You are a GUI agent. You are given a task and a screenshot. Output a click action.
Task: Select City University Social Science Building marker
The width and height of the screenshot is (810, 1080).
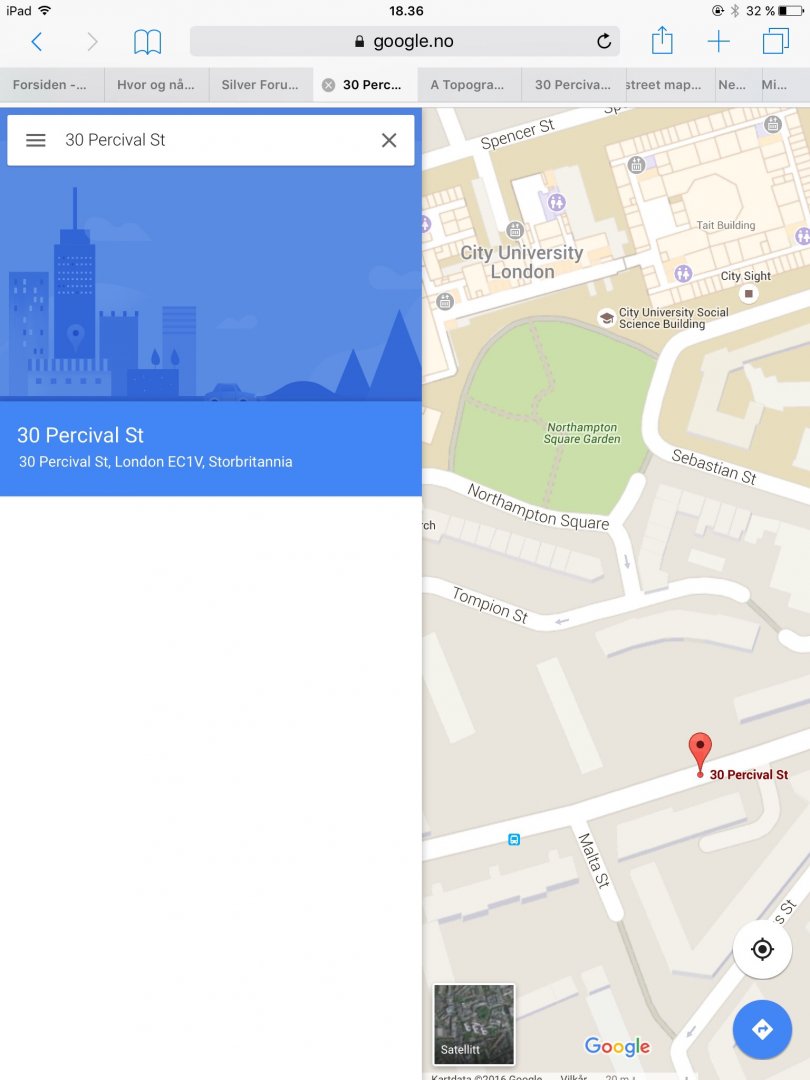(606, 318)
